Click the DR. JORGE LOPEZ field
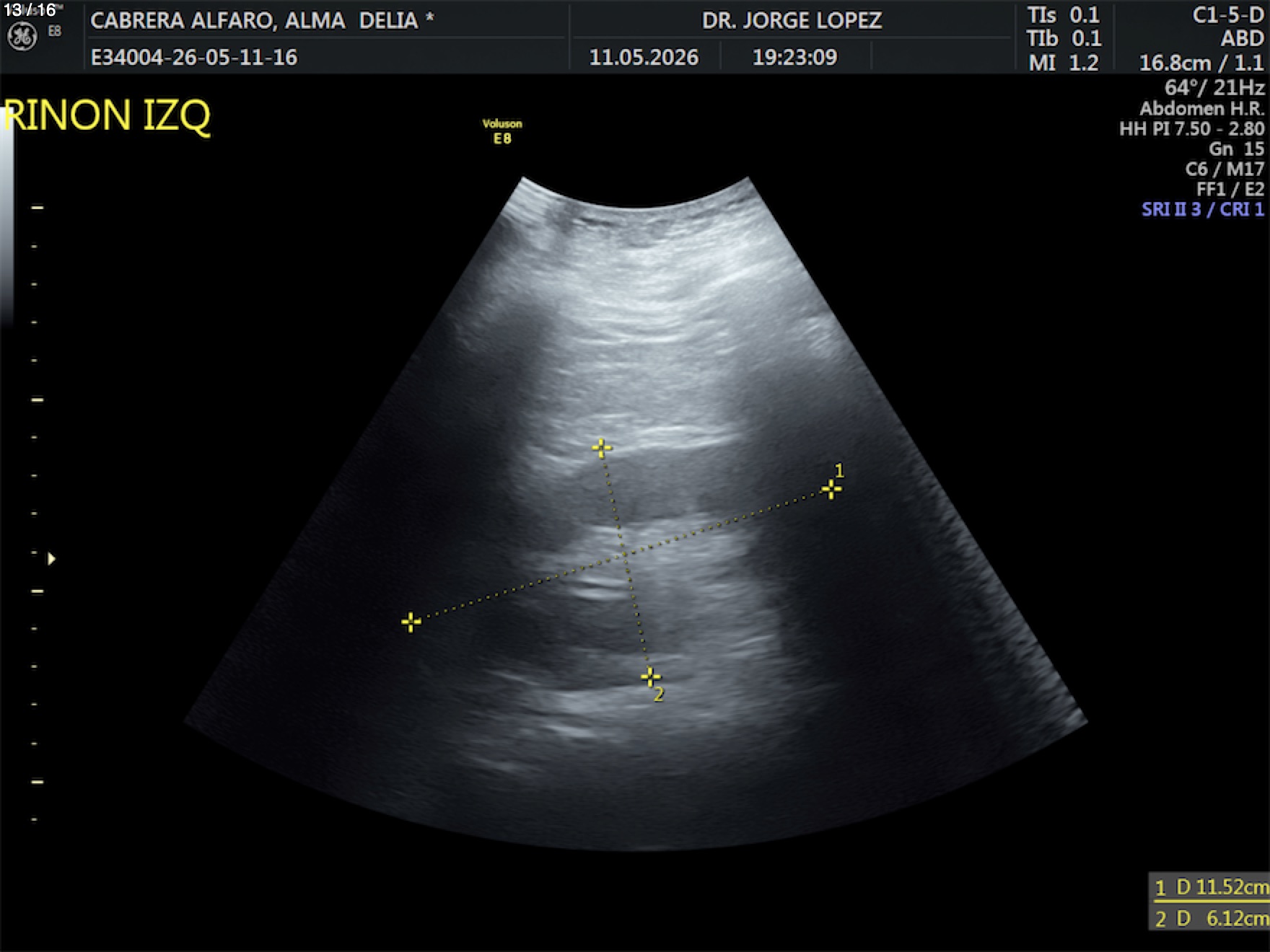Viewport: 1270px width, 952px height. click(792, 20)
